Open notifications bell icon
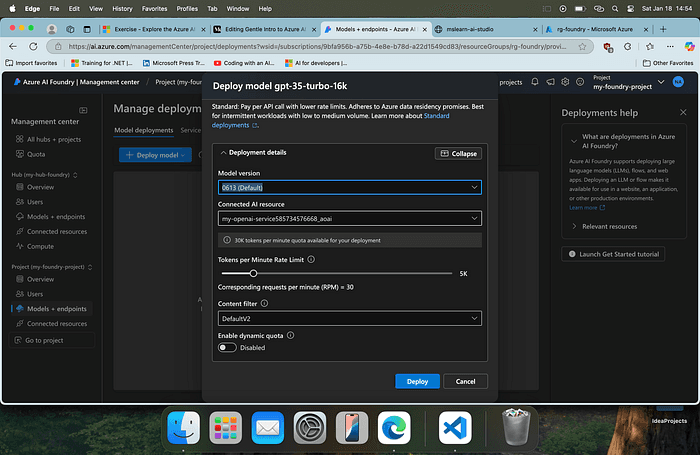 coord(535,82)
